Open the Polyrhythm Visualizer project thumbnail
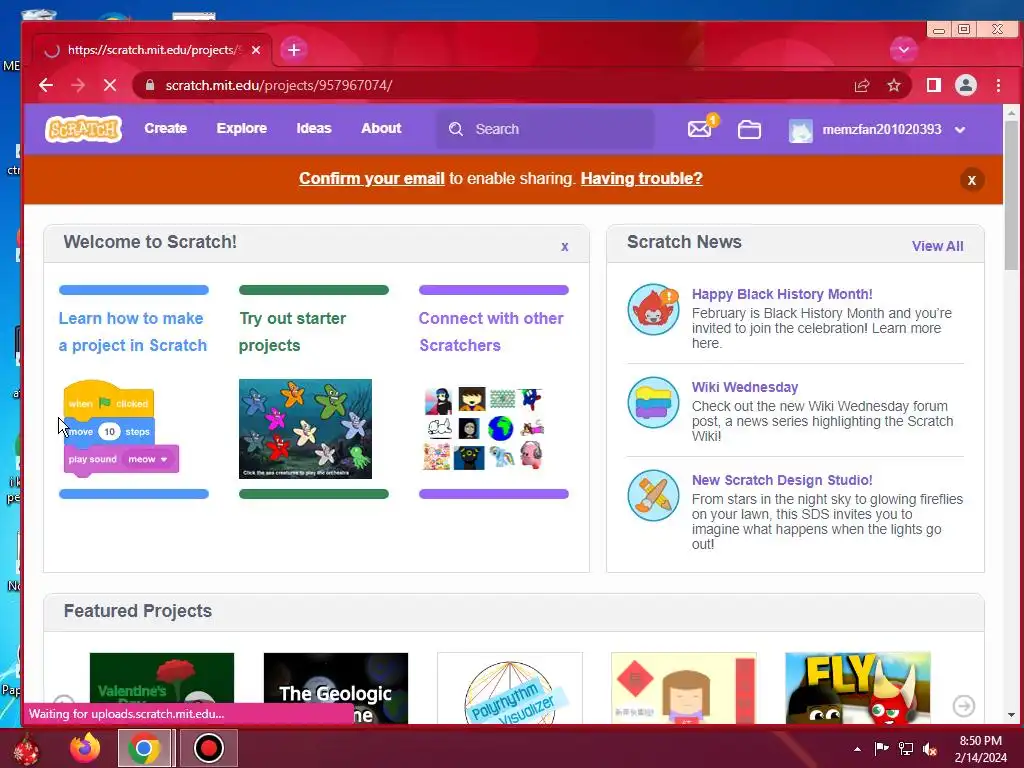The height and width of the screenshot is (768, 1024). coord(509,688)
